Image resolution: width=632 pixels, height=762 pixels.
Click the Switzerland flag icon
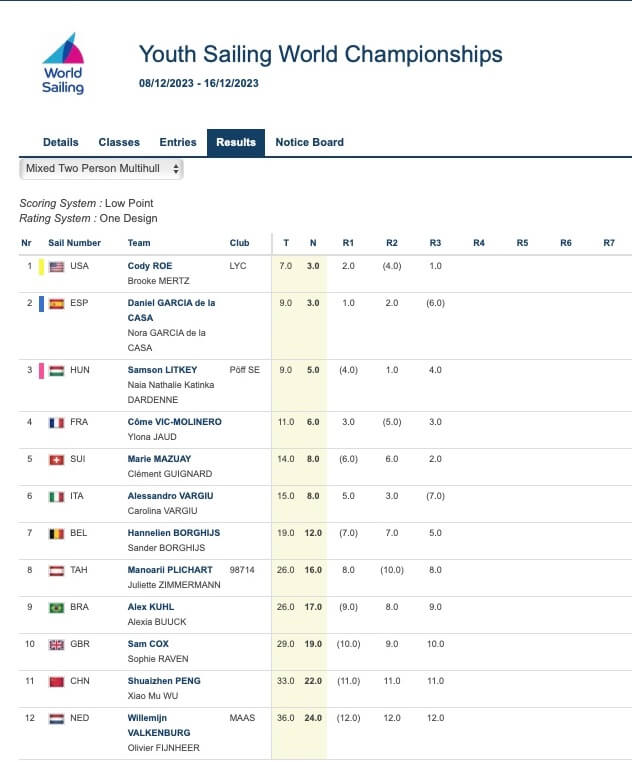[x=57, y=460]
